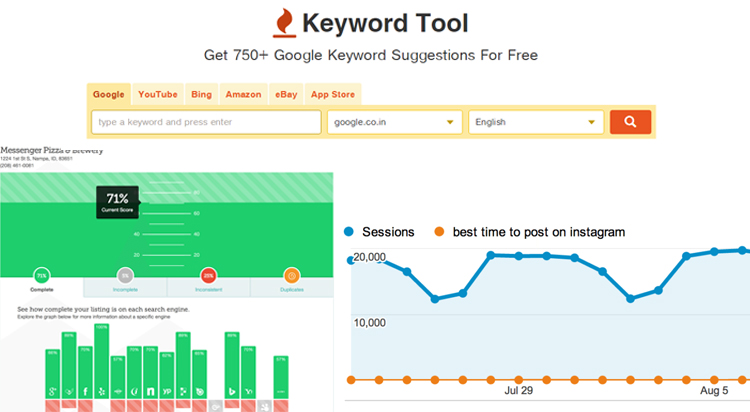Screen dimensions: 750x412
Task: Click the orange data point above Aug 5
Action: 714,380
